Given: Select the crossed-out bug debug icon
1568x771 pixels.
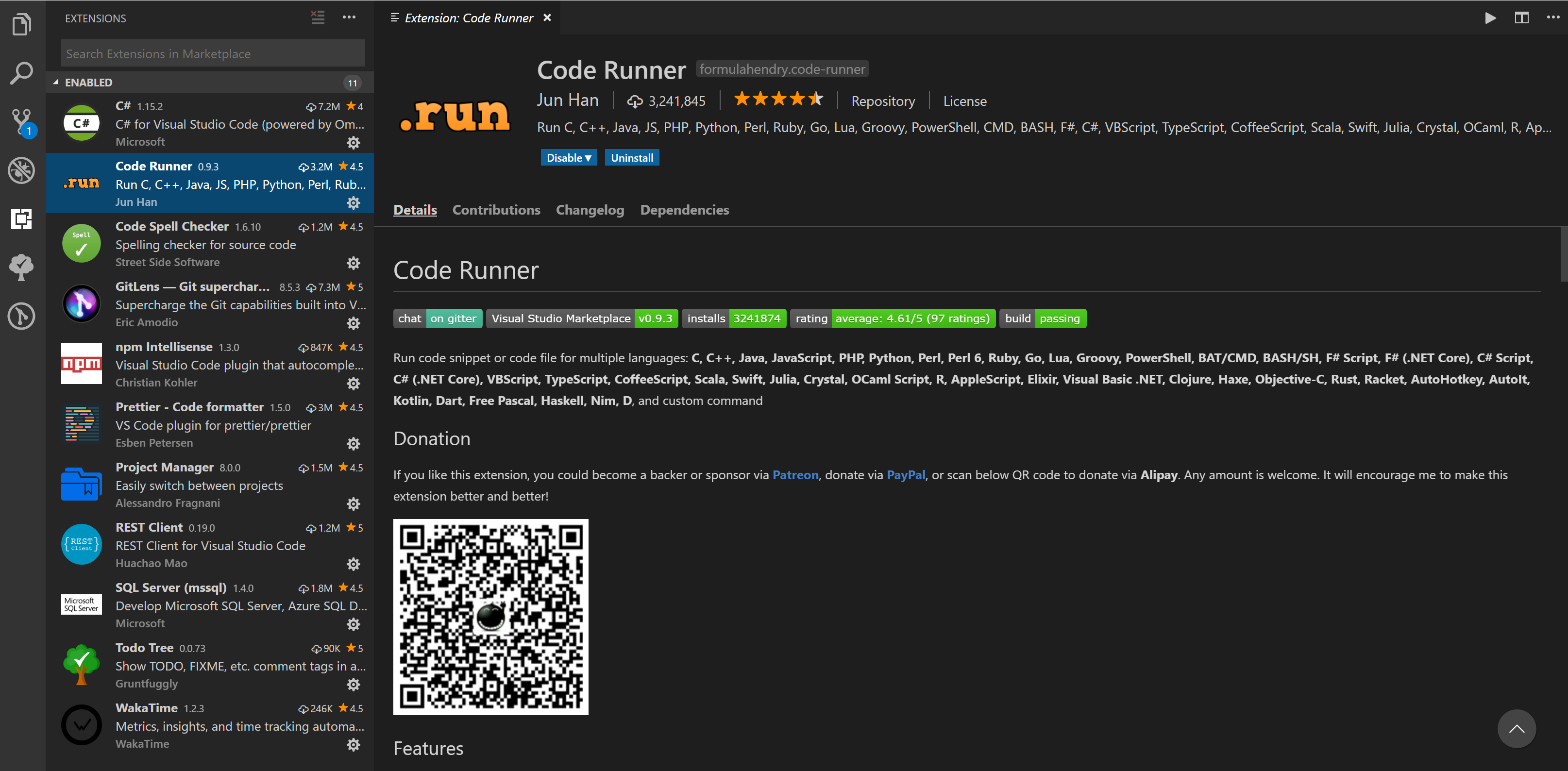Looking at the screenshot, I should pyautogui.click(x=21, y=171).
